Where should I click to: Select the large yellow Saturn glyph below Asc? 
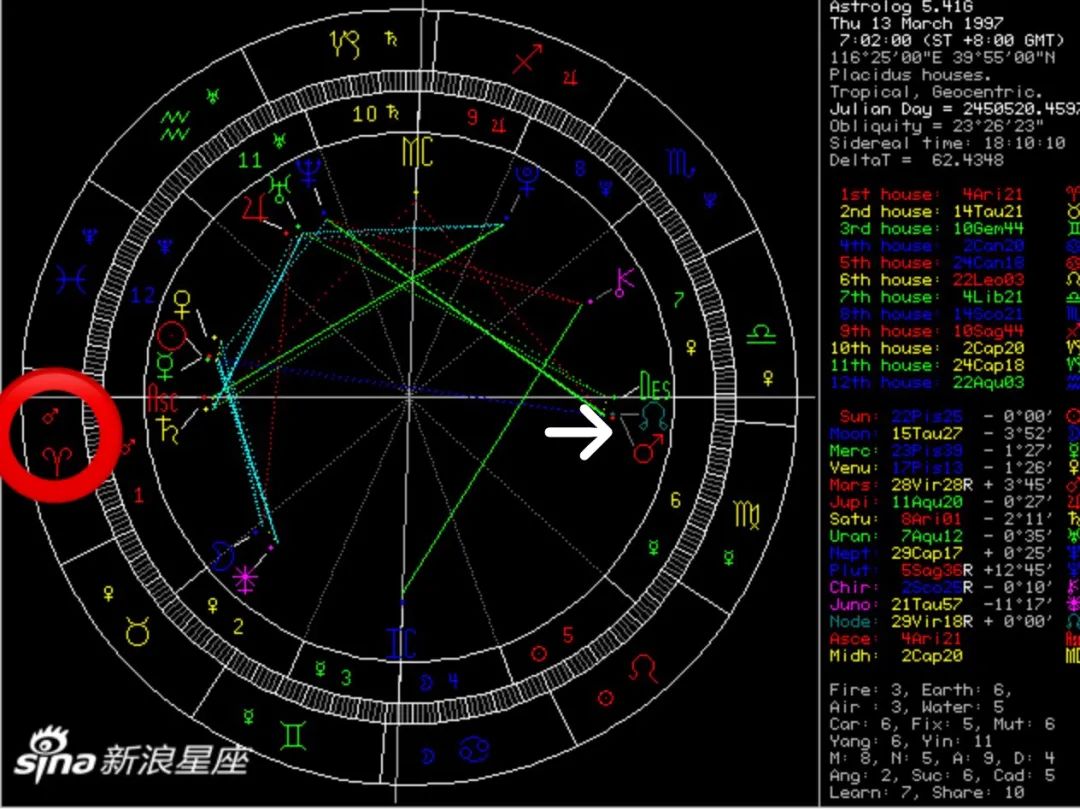coord(168,428)
